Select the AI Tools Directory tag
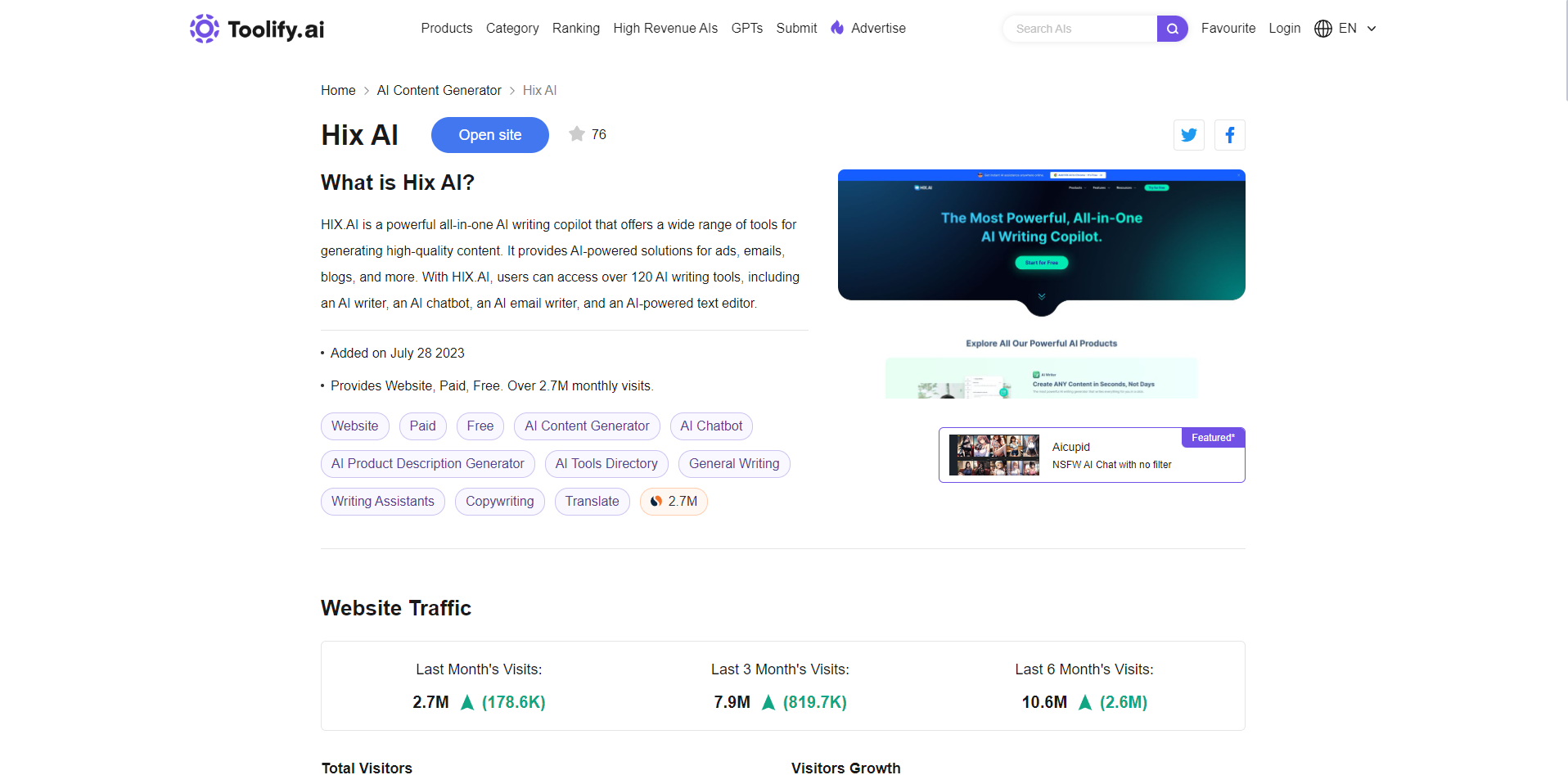This screenshot has height=775, width=1568. click(607, 464)
